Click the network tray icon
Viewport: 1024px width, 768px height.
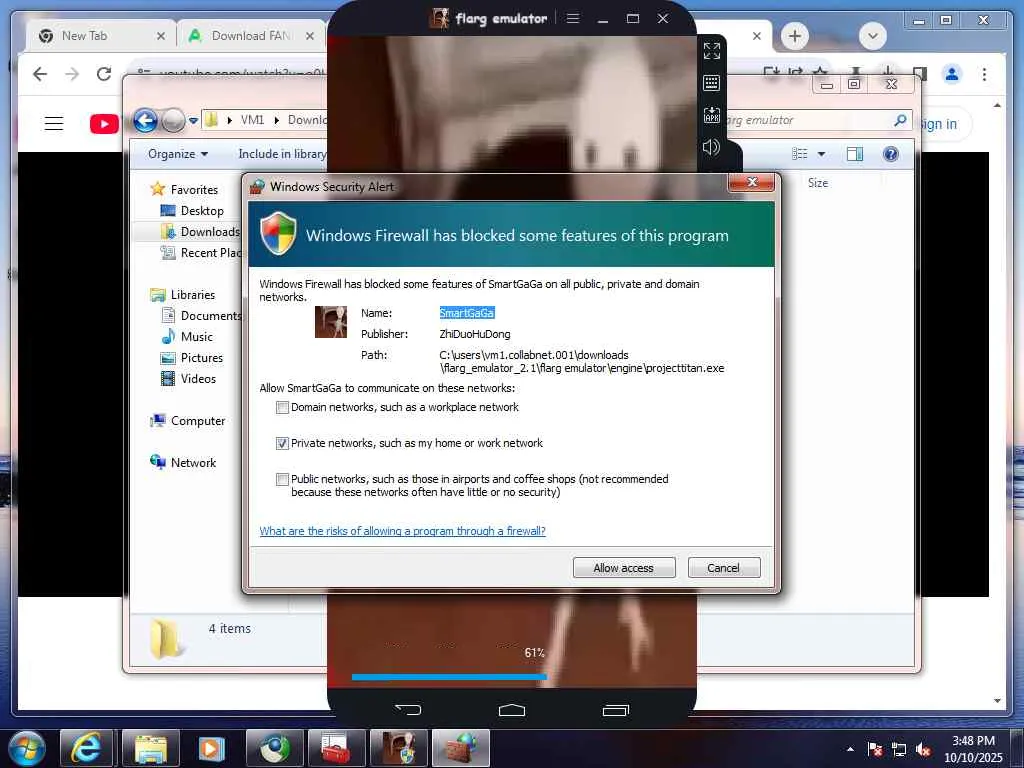tap(899, 749)
